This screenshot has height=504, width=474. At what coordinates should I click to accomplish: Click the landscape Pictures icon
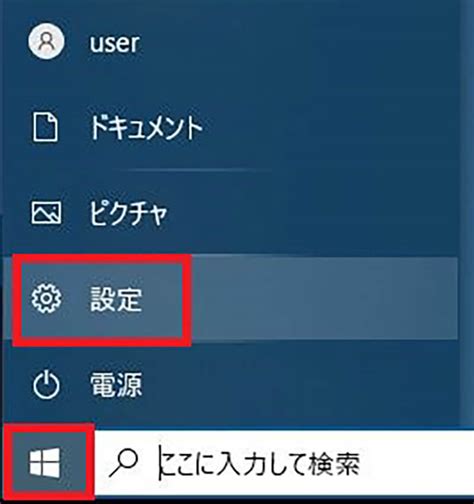tap(46, 212)
